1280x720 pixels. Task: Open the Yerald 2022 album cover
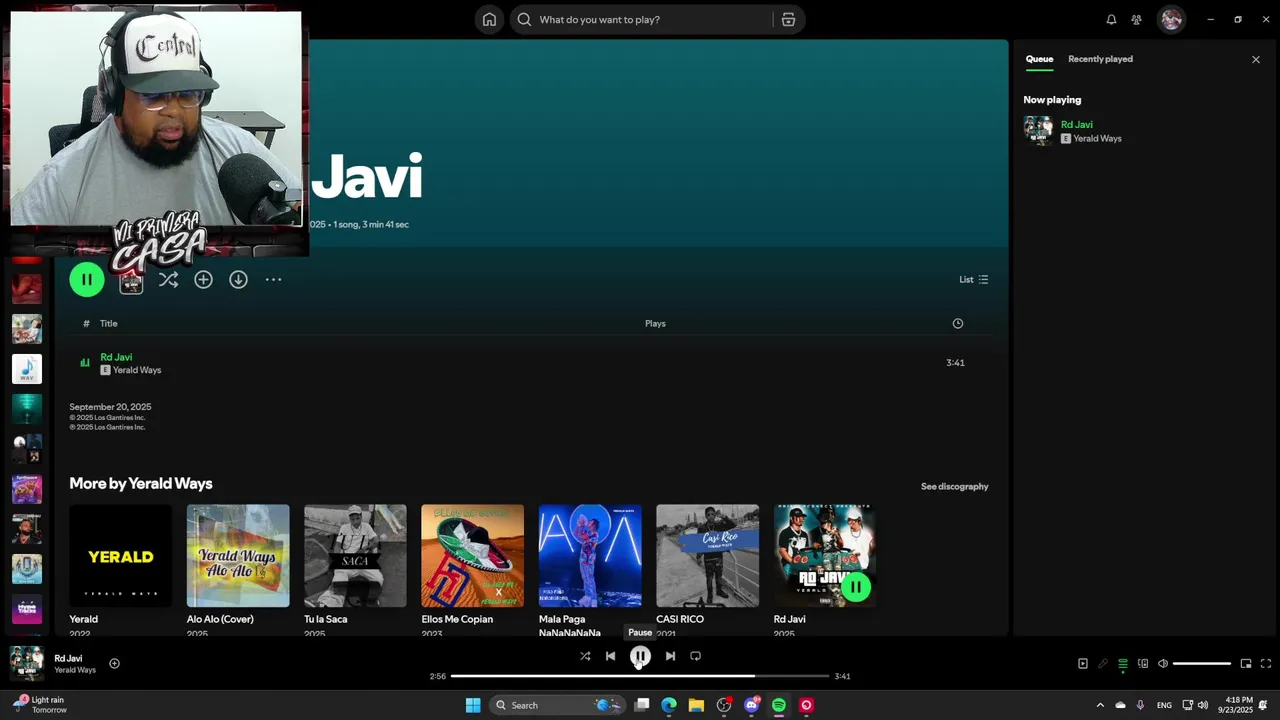(x=121, y=556)
